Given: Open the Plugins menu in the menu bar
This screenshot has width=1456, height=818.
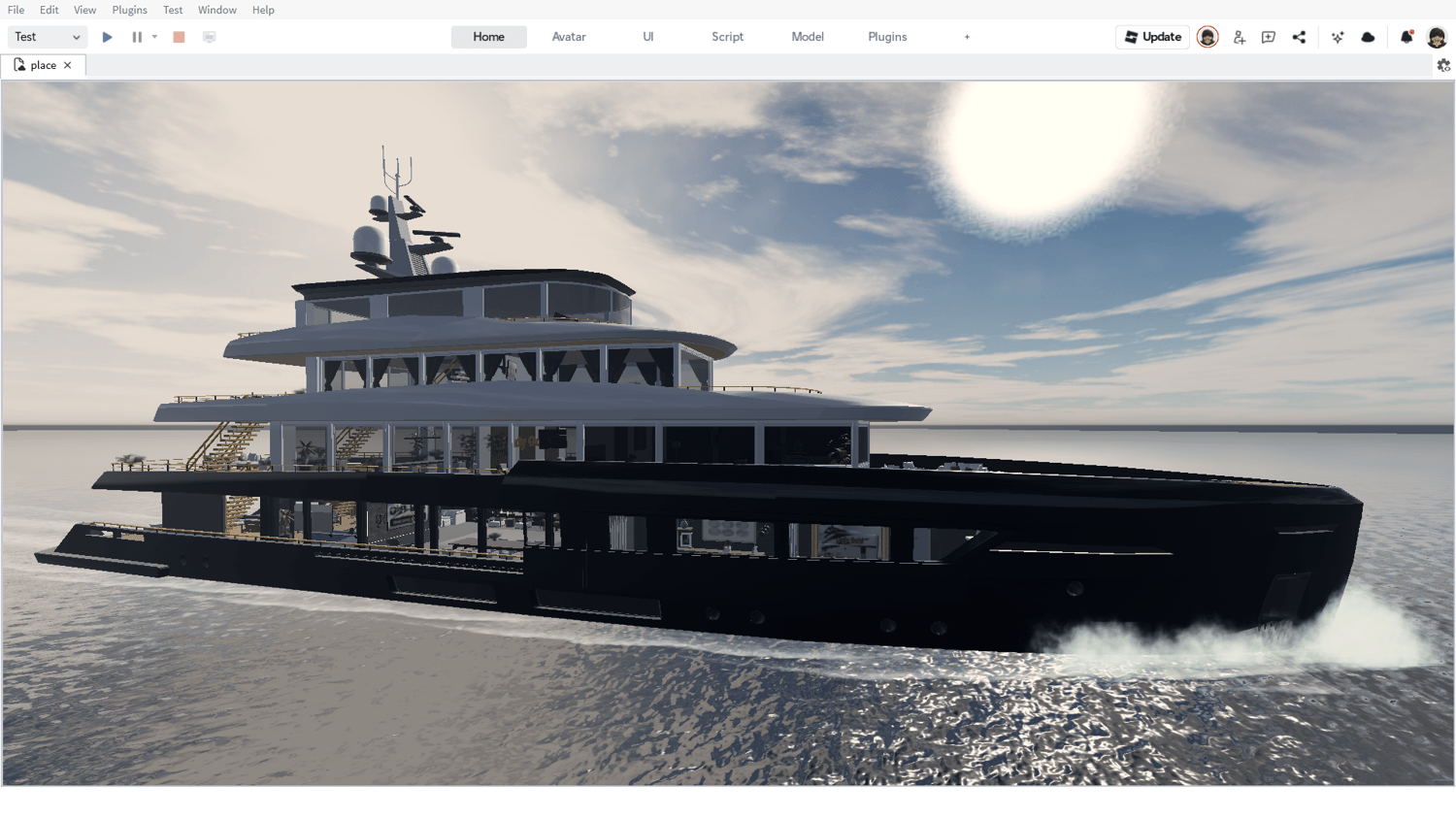Looking at the screenshot, I should 130,10.
